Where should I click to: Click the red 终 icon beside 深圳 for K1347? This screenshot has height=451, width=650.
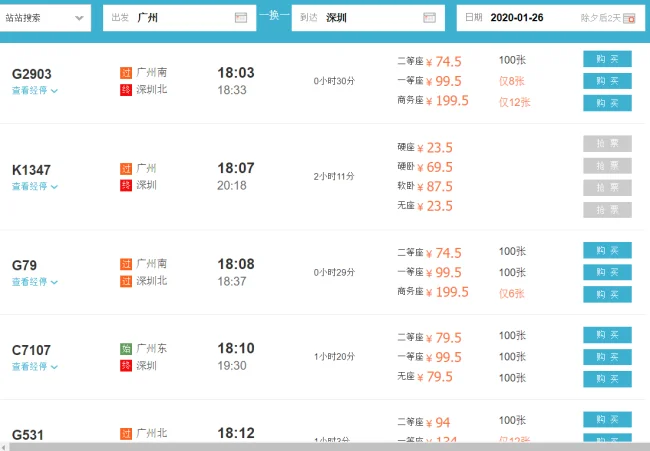pos(126,185)
